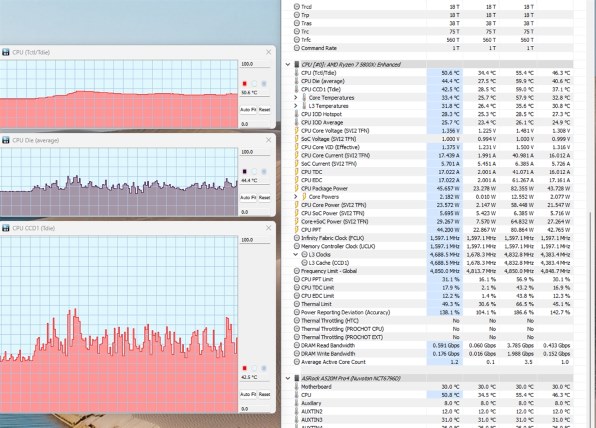
Task: Click the lightning icon of CPU EDC row
Action: point(297,180)
